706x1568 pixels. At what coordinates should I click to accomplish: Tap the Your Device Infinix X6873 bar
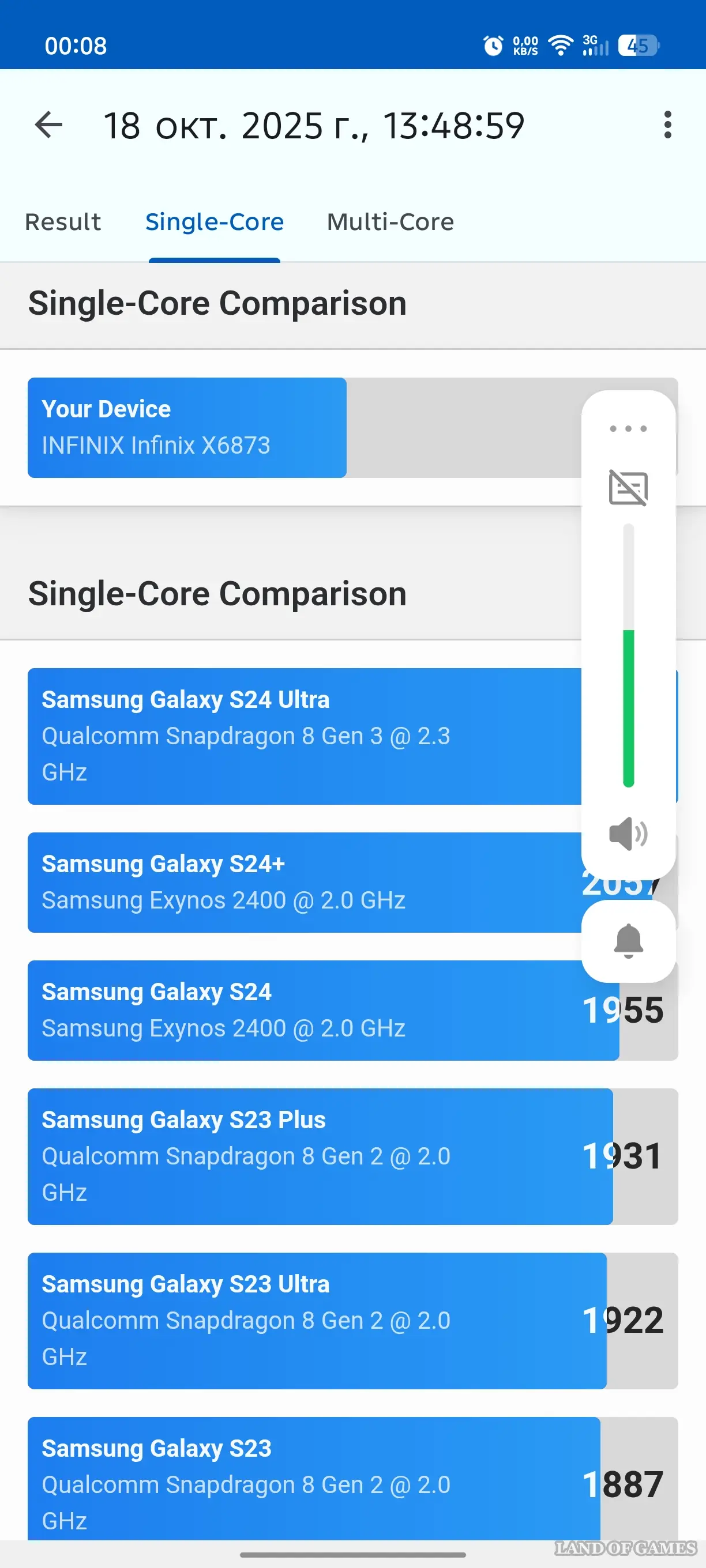(187, 427)
